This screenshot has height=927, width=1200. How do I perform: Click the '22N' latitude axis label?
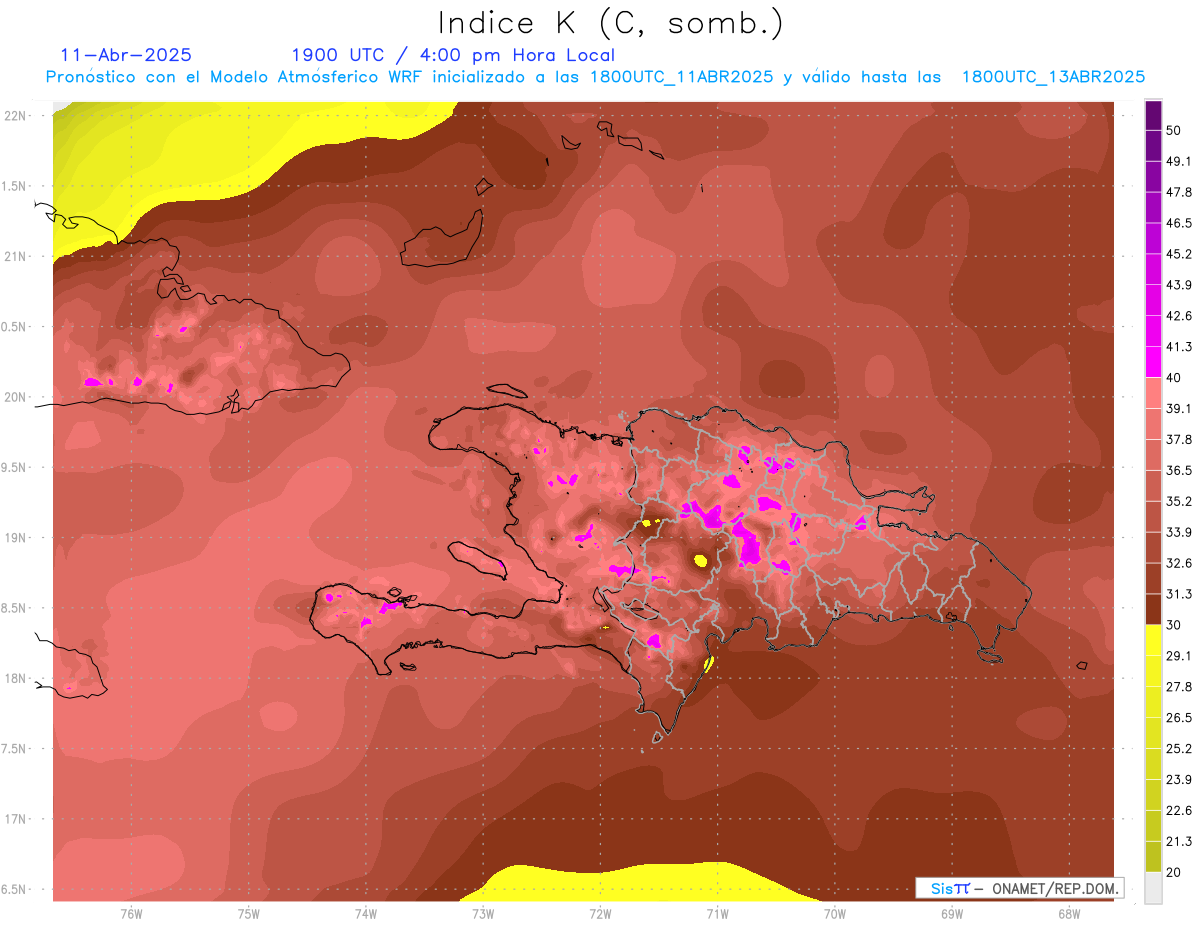pos(15,116)
